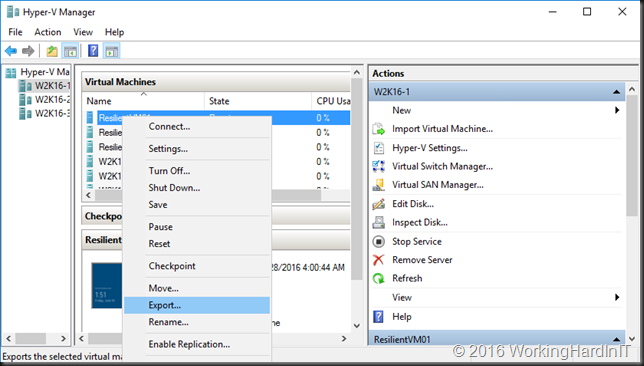Choose Connect... from the context menu
This screenshot has width=644, height=366.
[197, 127]
